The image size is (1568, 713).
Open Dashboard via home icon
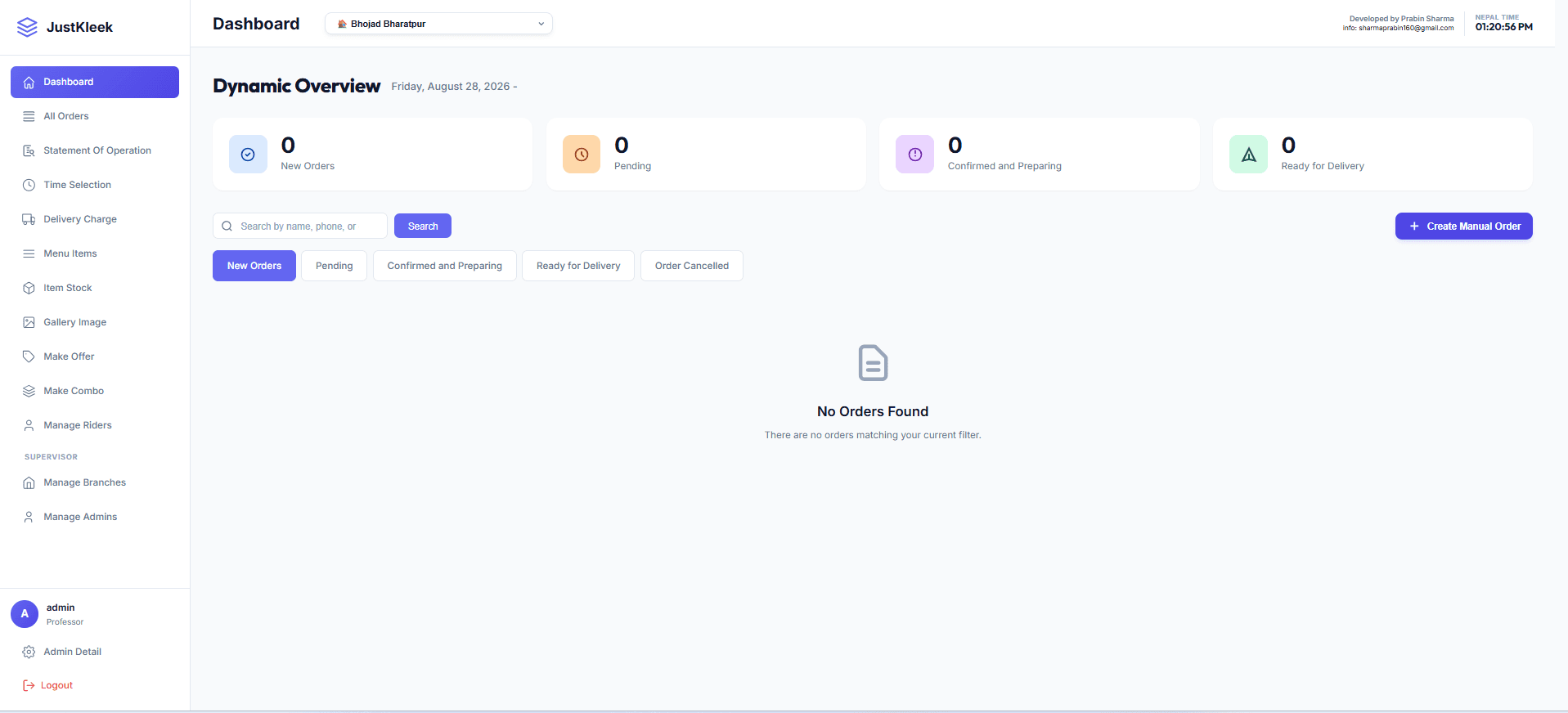point(29,83)
